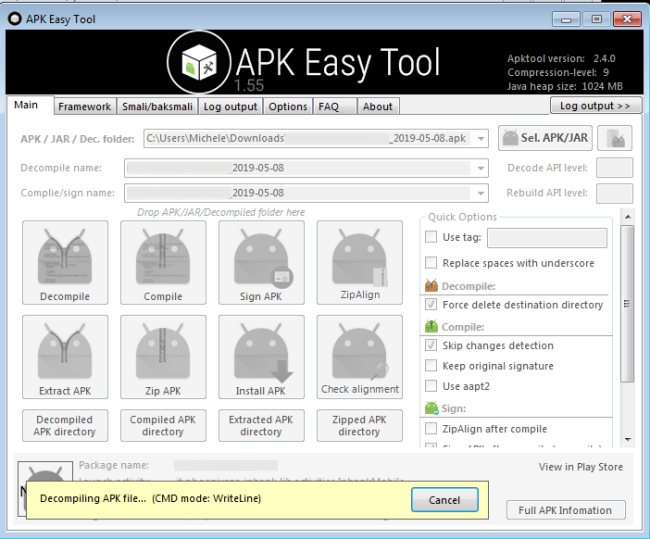650x539 pixels.
Task: Toggle Skip changes detection checkbox
Action: pos(431,345)
